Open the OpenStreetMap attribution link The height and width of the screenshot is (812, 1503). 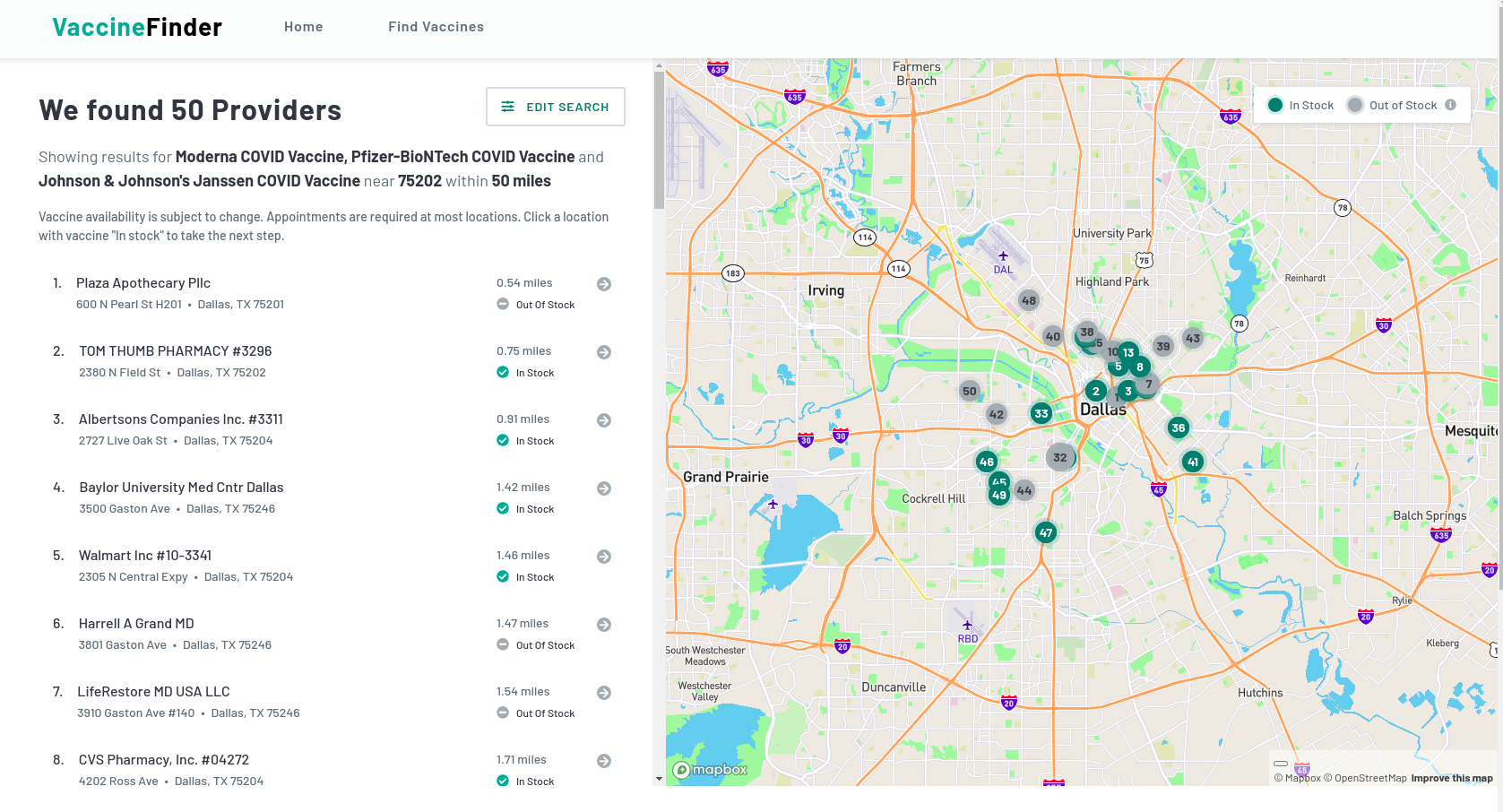pyautogui.click(x=1365, y=778)
